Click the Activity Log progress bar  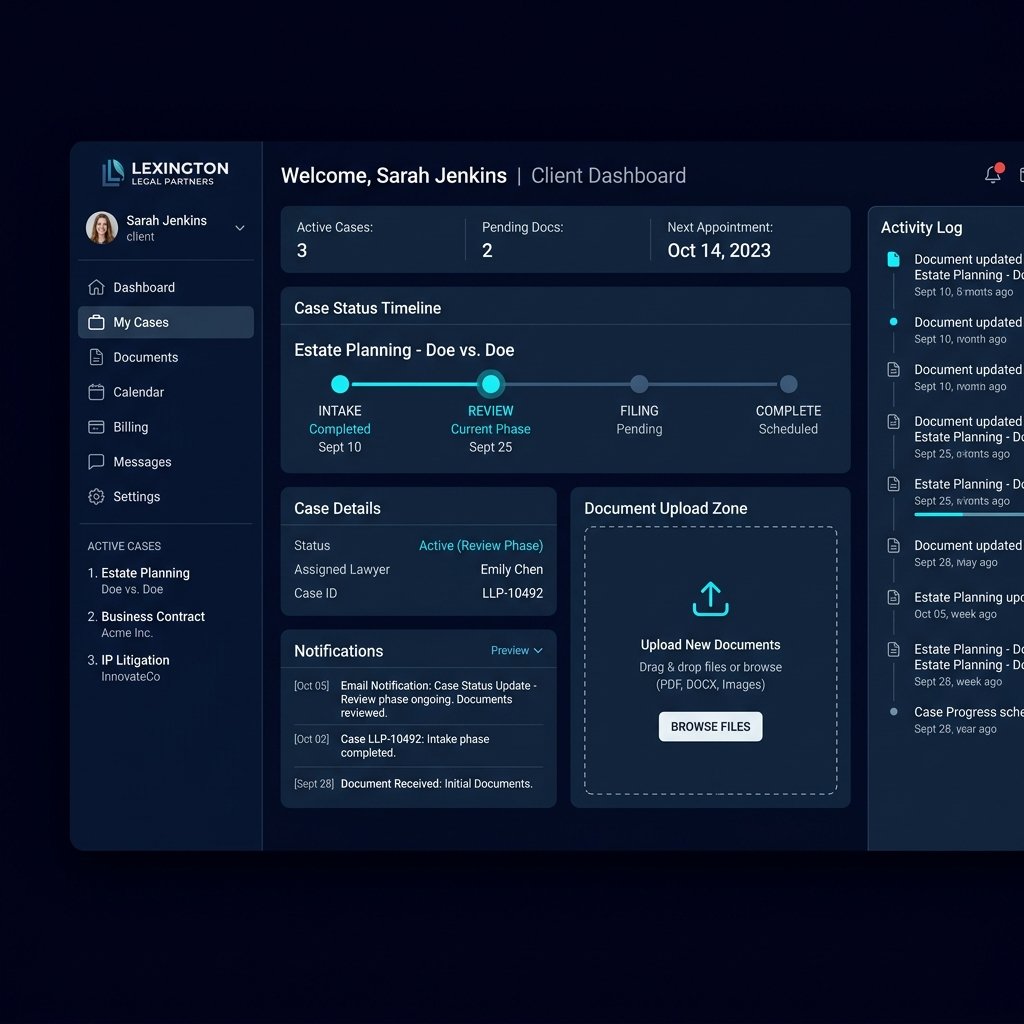pyautogui.click(x=969, y=515)
